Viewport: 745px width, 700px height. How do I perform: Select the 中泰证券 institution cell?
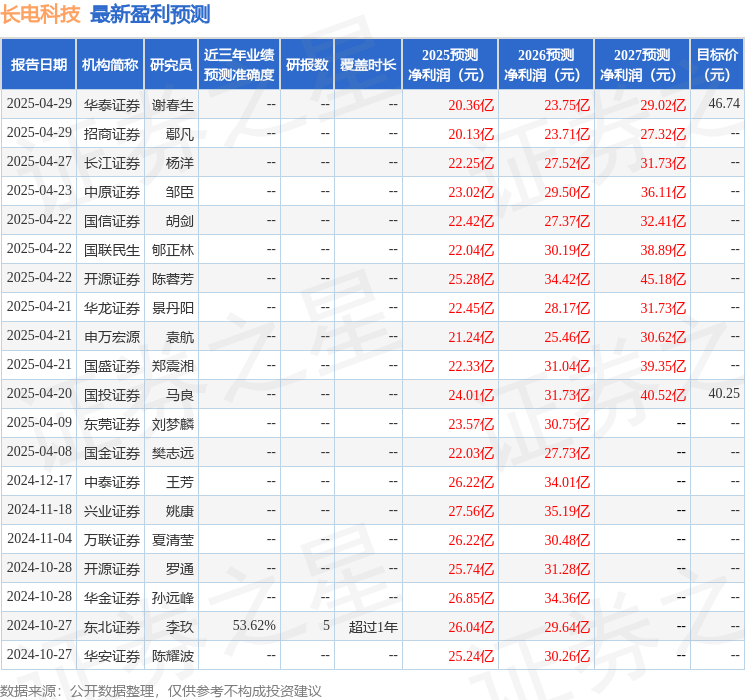pyautogui.click(x=112, y=482)
